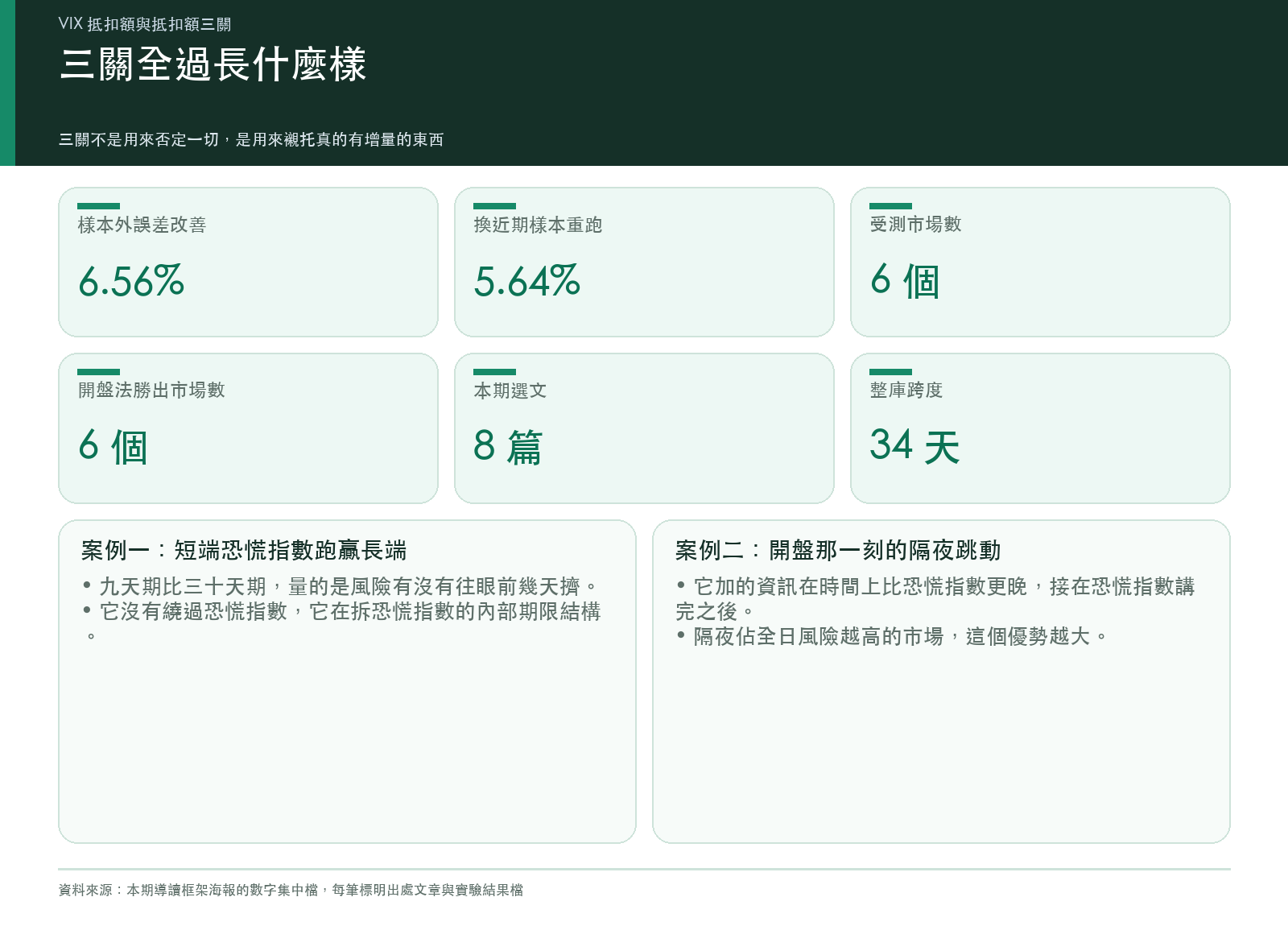Click the 6 個 value under 受測市場數

[905, 281]
